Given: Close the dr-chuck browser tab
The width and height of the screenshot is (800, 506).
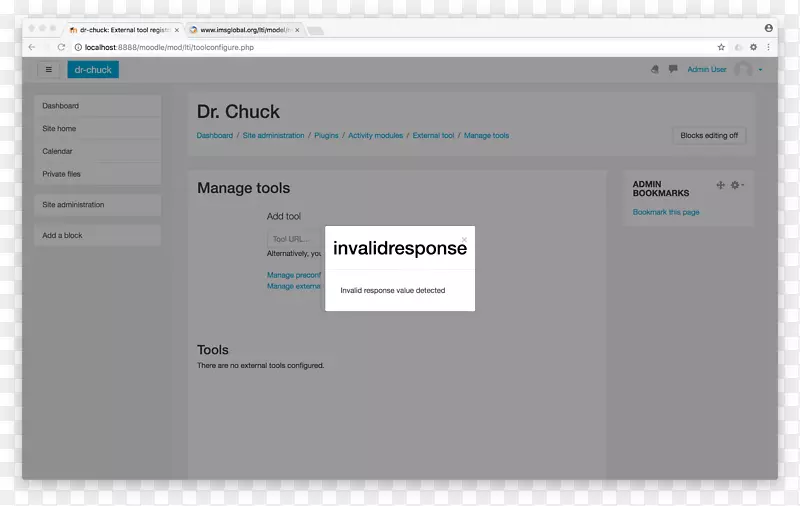Looking at the screenshot, I should (177, 30).
